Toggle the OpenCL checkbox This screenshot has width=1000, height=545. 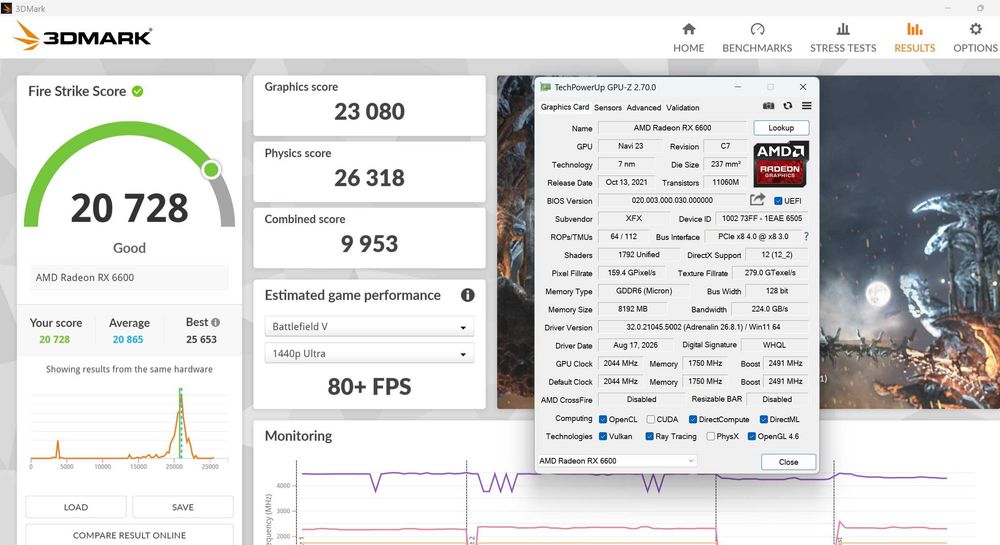click(x=603, y=419)
